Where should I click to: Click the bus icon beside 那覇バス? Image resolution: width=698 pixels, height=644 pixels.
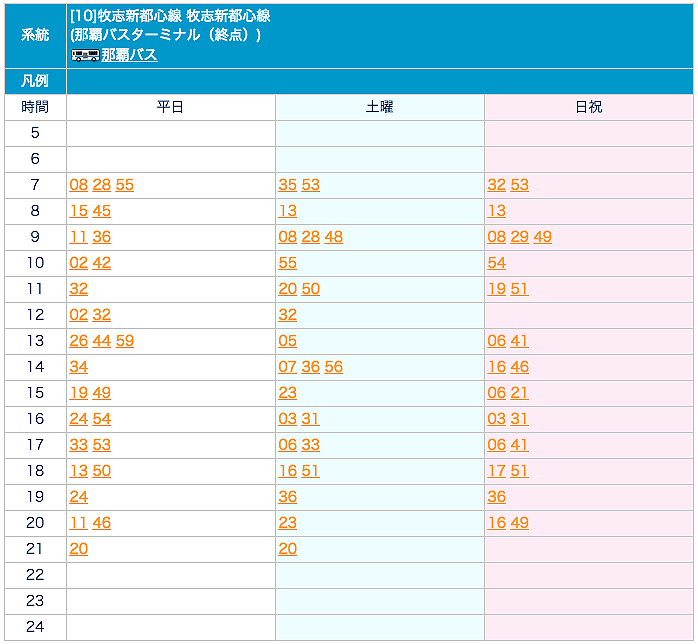pos(84,55)
